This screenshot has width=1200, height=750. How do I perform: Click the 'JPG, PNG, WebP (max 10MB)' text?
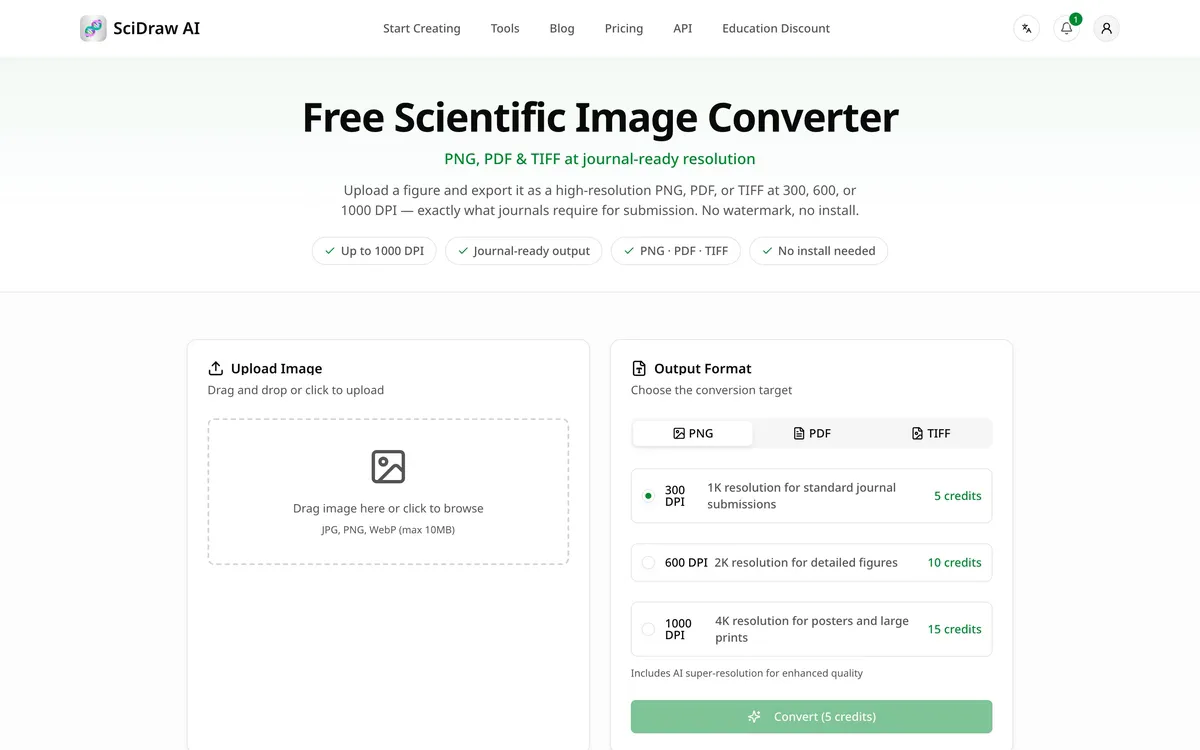point(388,530)
